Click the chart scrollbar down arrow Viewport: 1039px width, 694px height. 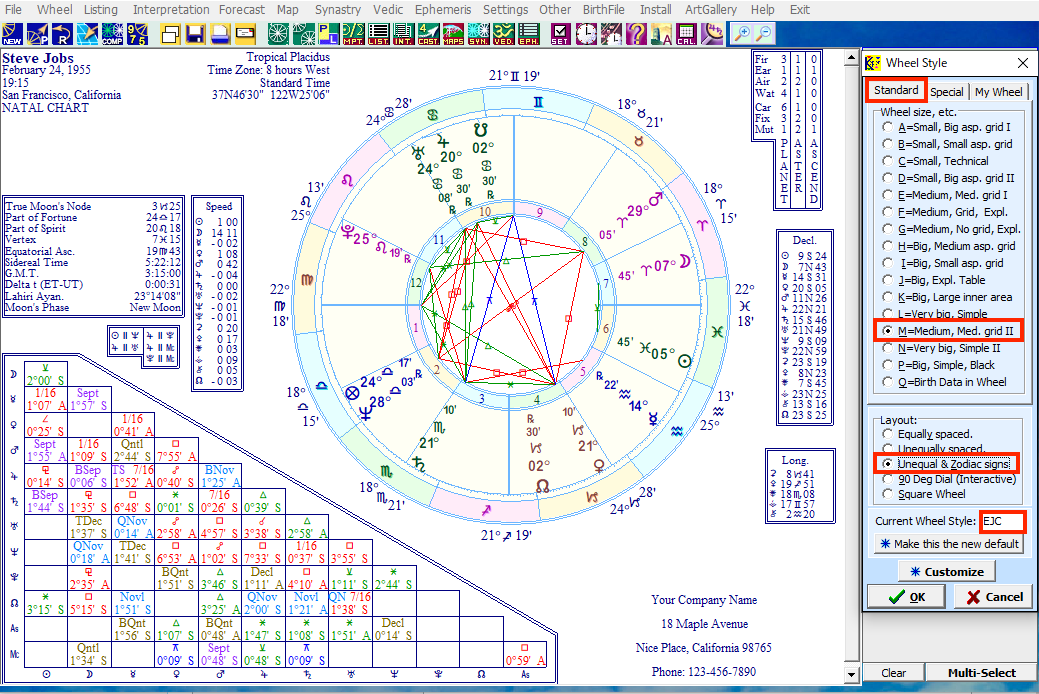852,675
